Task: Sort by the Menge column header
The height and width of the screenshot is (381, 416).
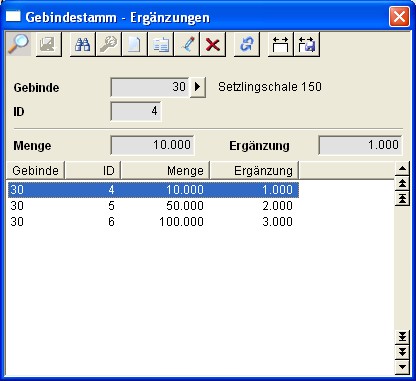Action: pyautogui.click(x=165, y=170)
